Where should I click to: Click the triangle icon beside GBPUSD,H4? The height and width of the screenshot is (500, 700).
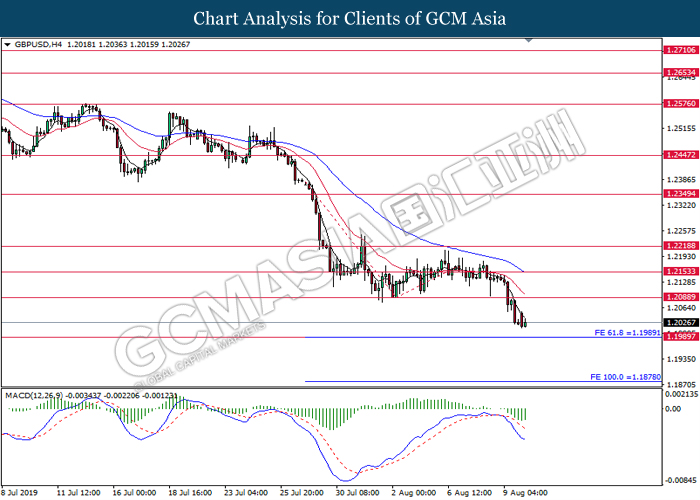[7, 45]
